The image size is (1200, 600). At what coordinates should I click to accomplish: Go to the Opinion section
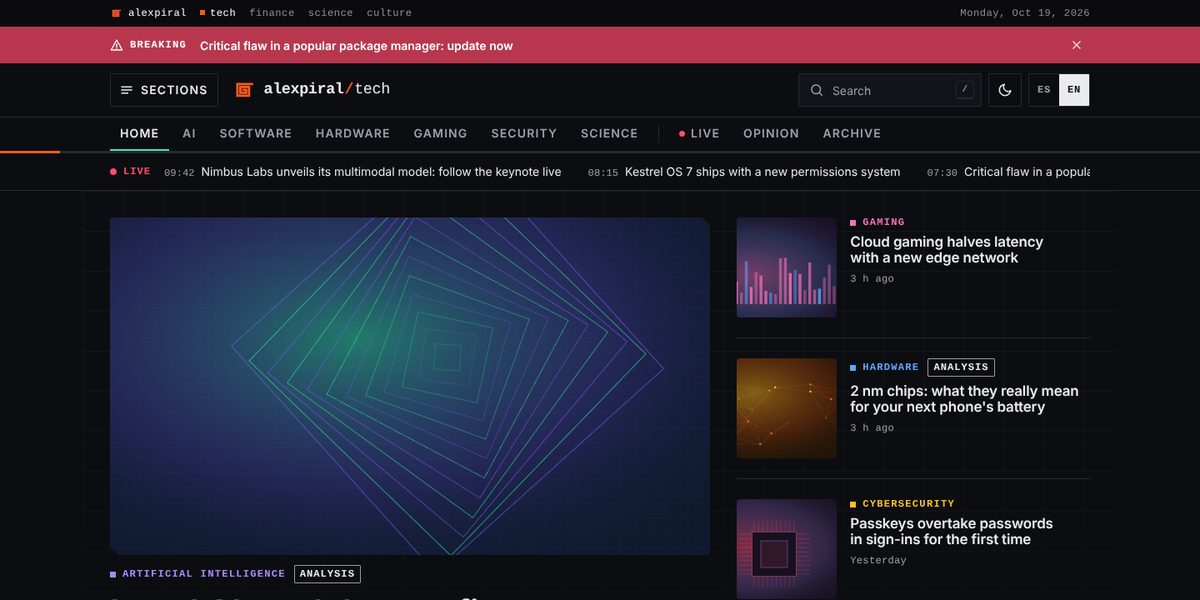771,133
